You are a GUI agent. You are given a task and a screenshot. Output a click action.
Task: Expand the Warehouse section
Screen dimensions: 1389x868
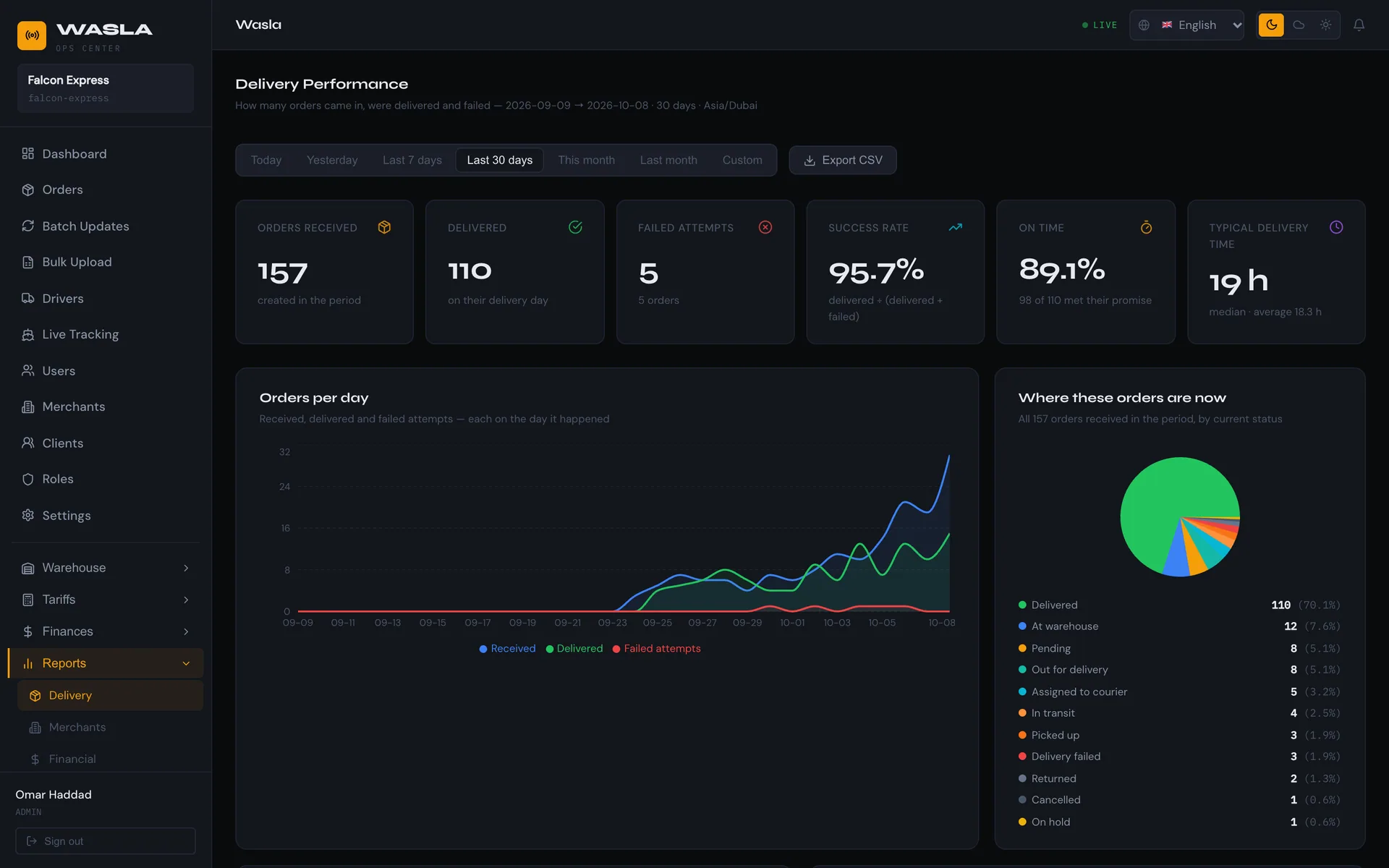click(x=106, y=568)
